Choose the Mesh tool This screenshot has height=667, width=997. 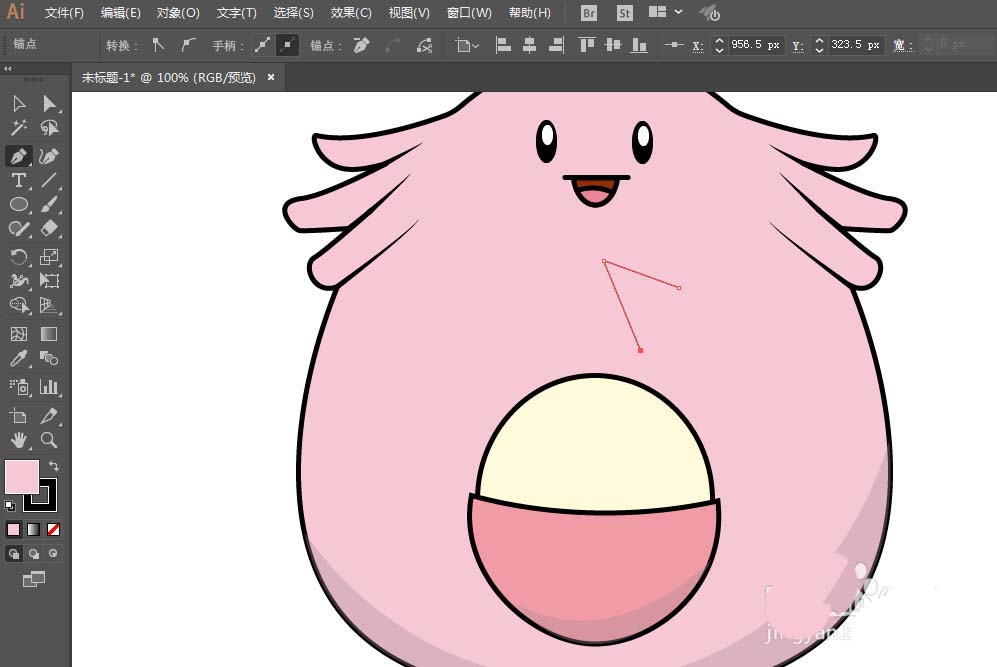click(19, 334)
